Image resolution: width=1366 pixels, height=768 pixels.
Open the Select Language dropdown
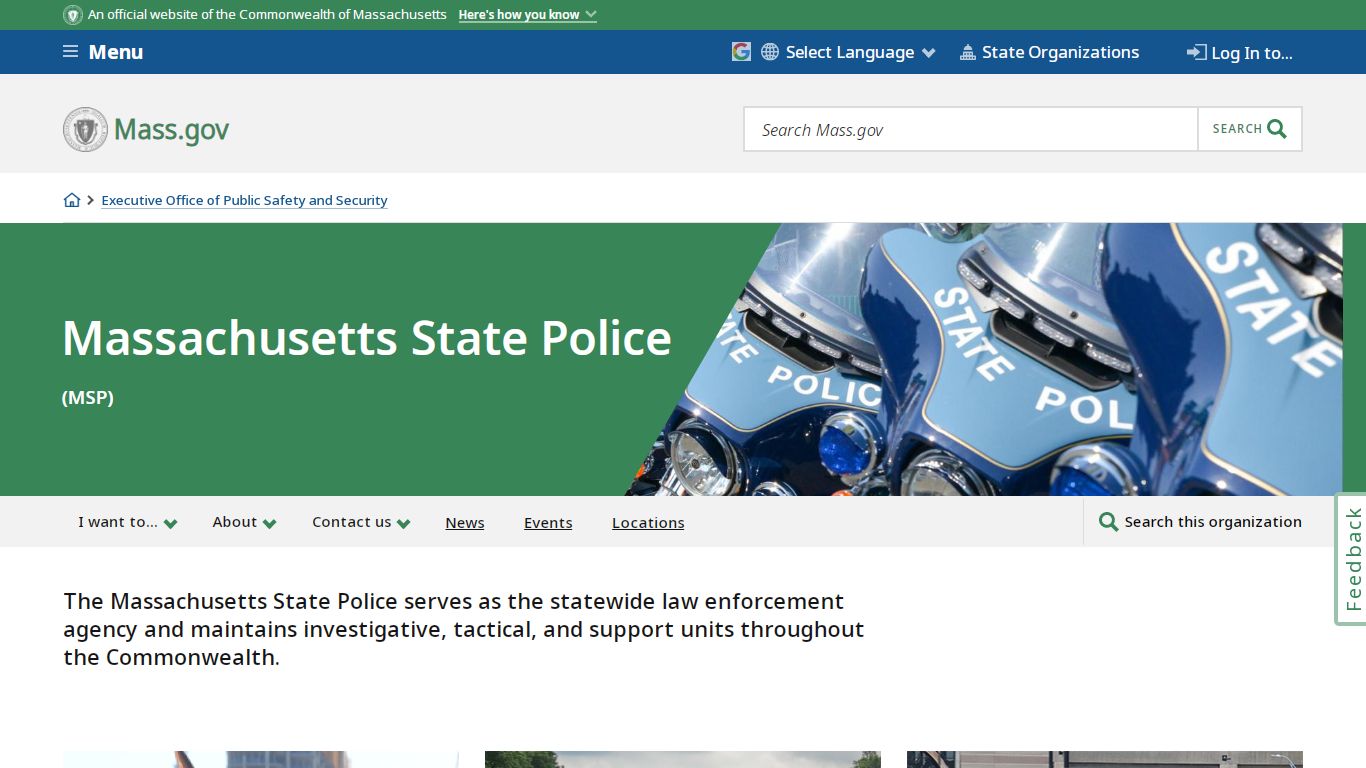coord(860,52)
